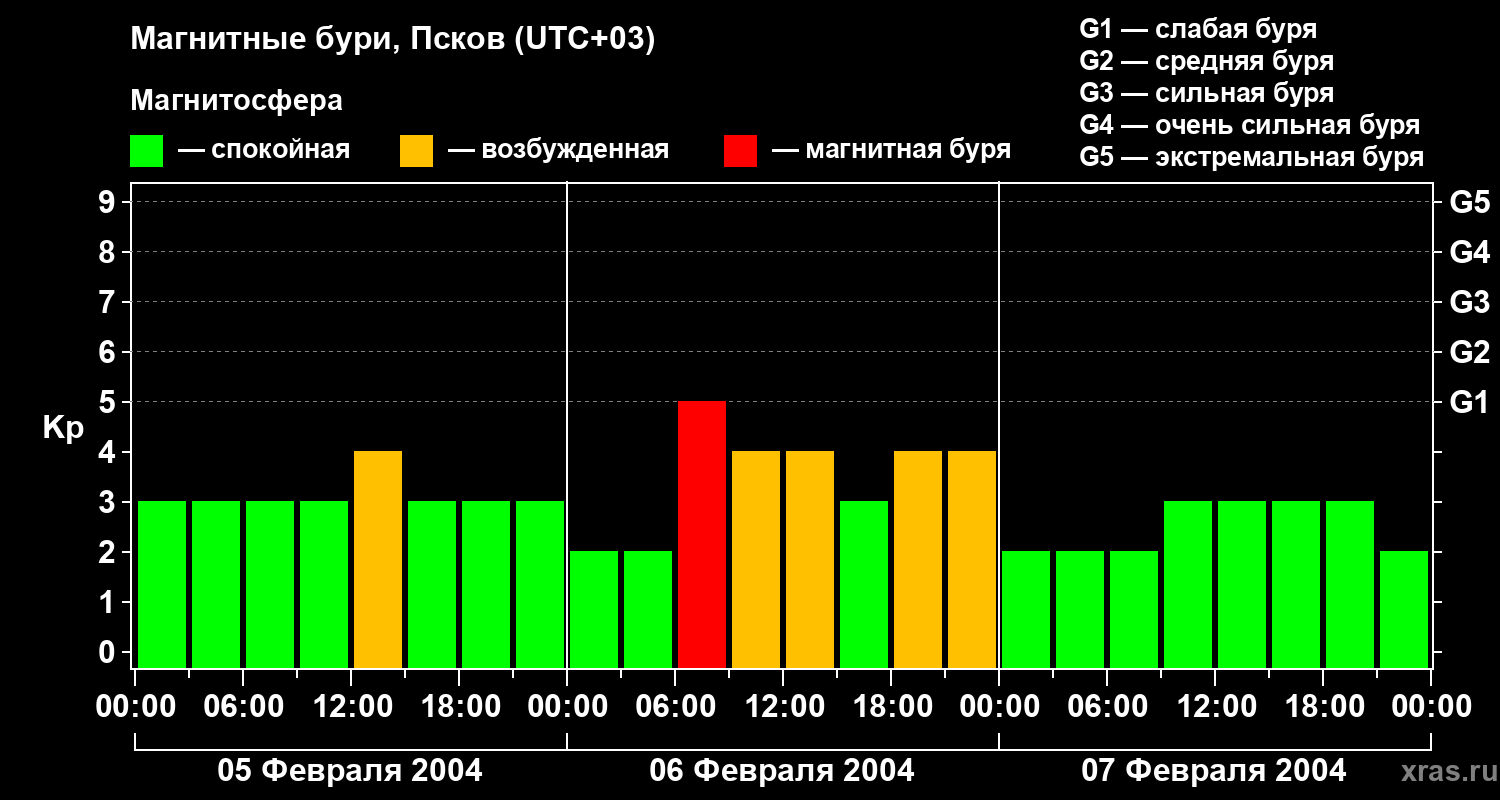Click the green спокойная legend swatch

click(x=146, y=151)
